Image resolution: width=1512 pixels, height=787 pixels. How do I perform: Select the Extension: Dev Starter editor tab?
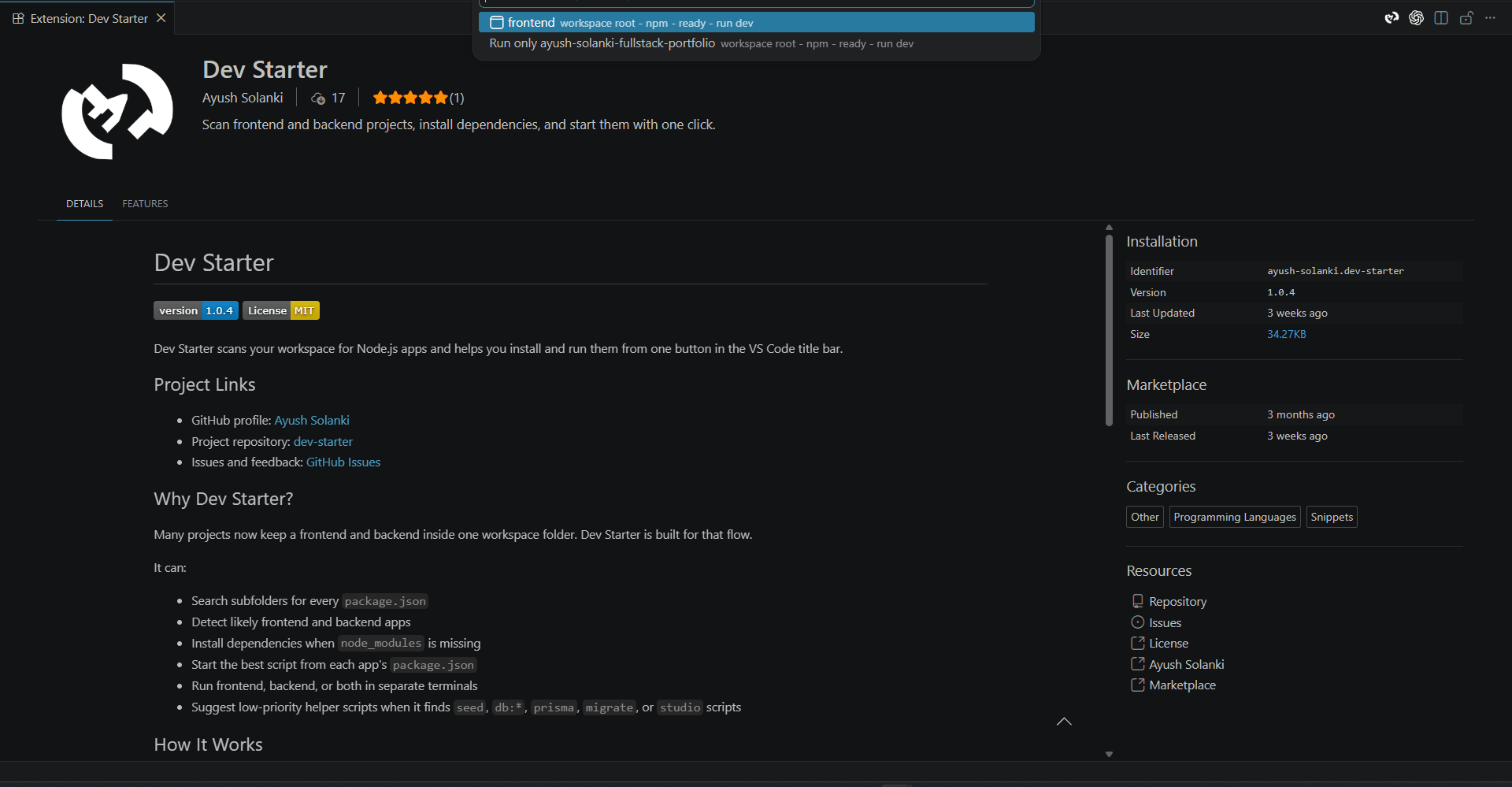[x=87, y=18]
